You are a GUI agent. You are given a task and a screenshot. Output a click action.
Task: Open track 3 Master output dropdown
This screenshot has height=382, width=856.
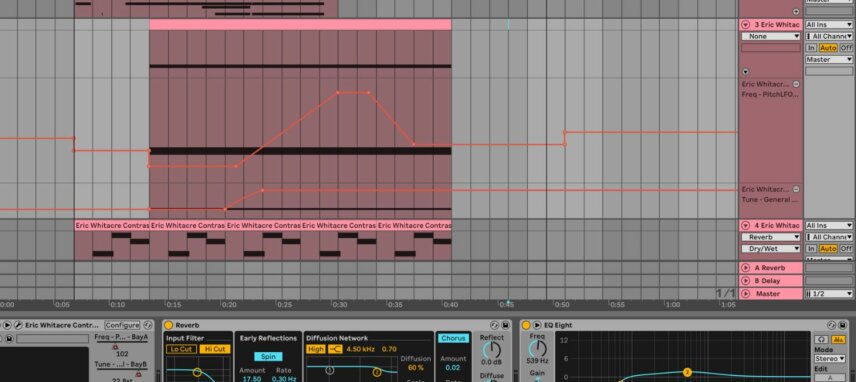[829, 59]
